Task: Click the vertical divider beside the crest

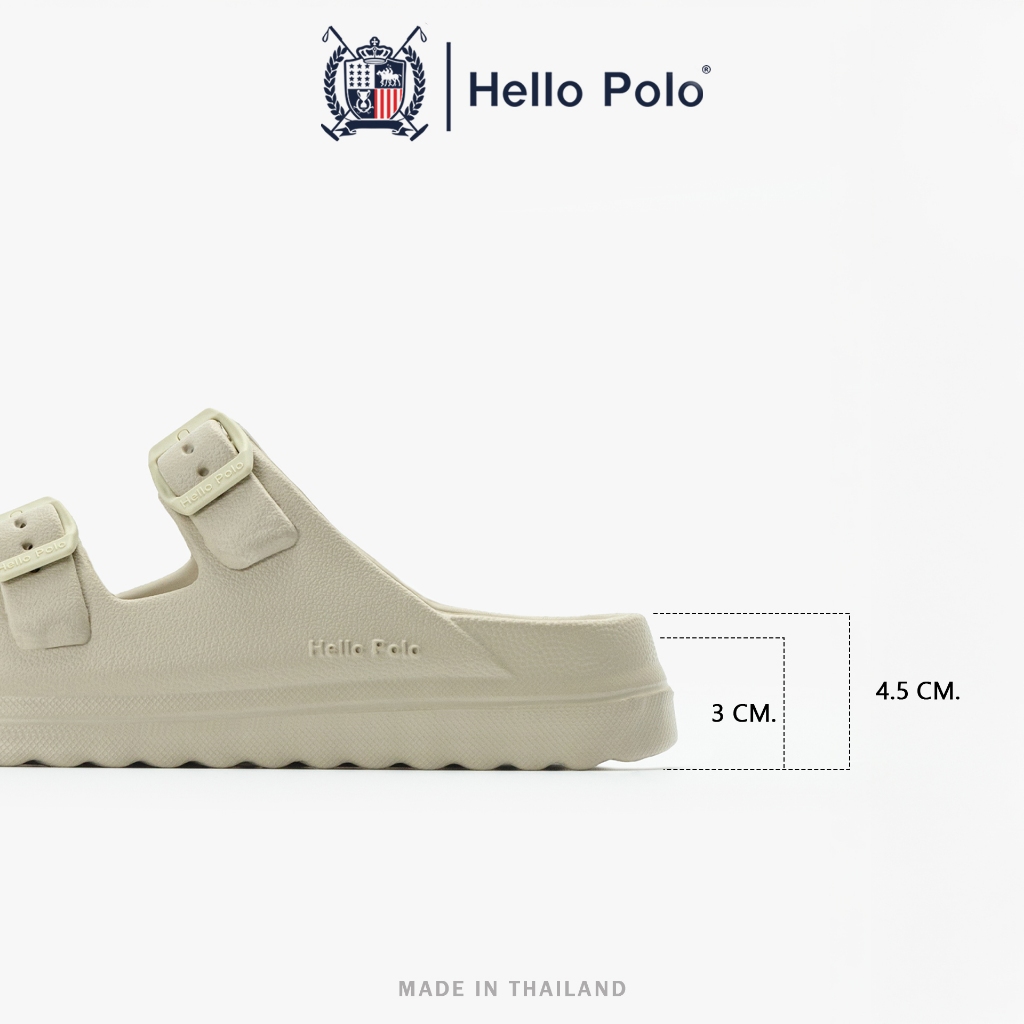Action: tap(449, 86)
